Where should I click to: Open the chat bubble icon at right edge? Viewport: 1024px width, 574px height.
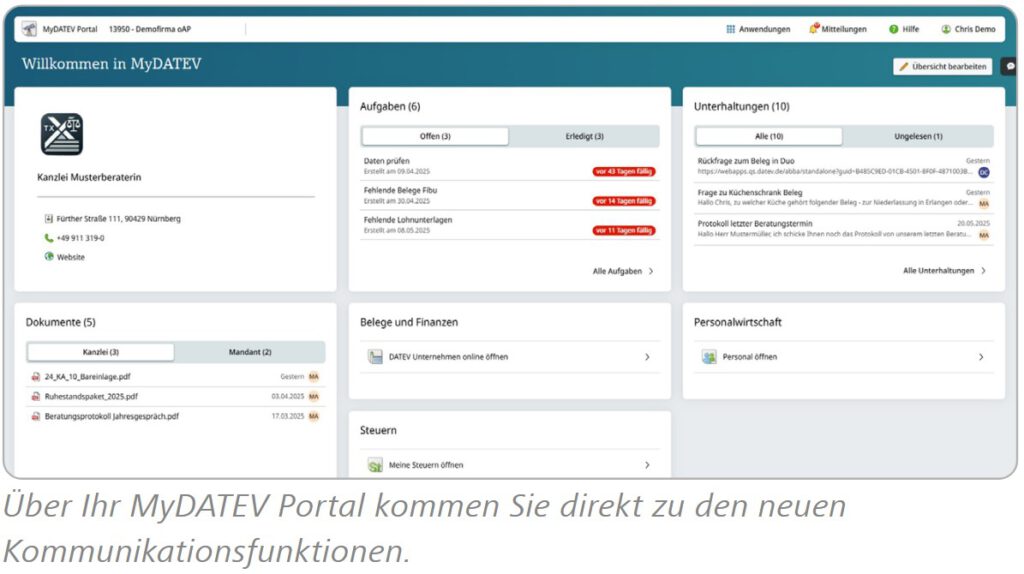click(x=1010, y=67)
